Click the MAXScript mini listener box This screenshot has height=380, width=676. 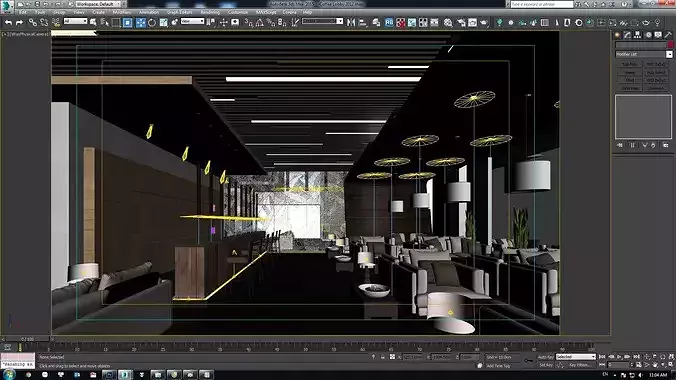(x=18, y=361)
